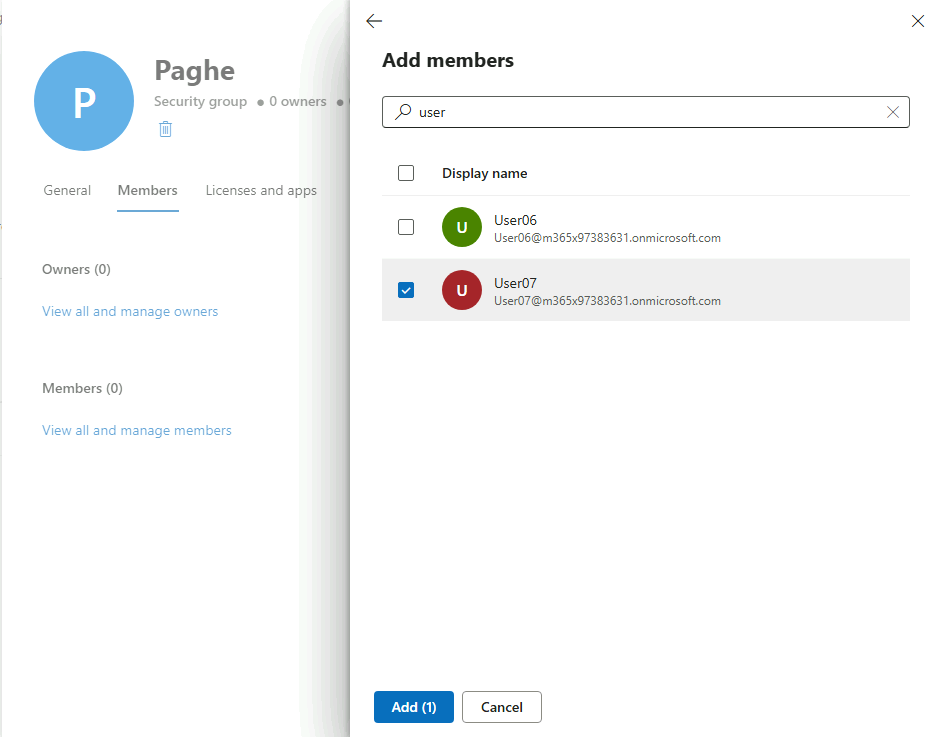The height and width of the screenshot is (737, 938).
Task: Open the Licenses and apps tab
Action: (261, 190)
